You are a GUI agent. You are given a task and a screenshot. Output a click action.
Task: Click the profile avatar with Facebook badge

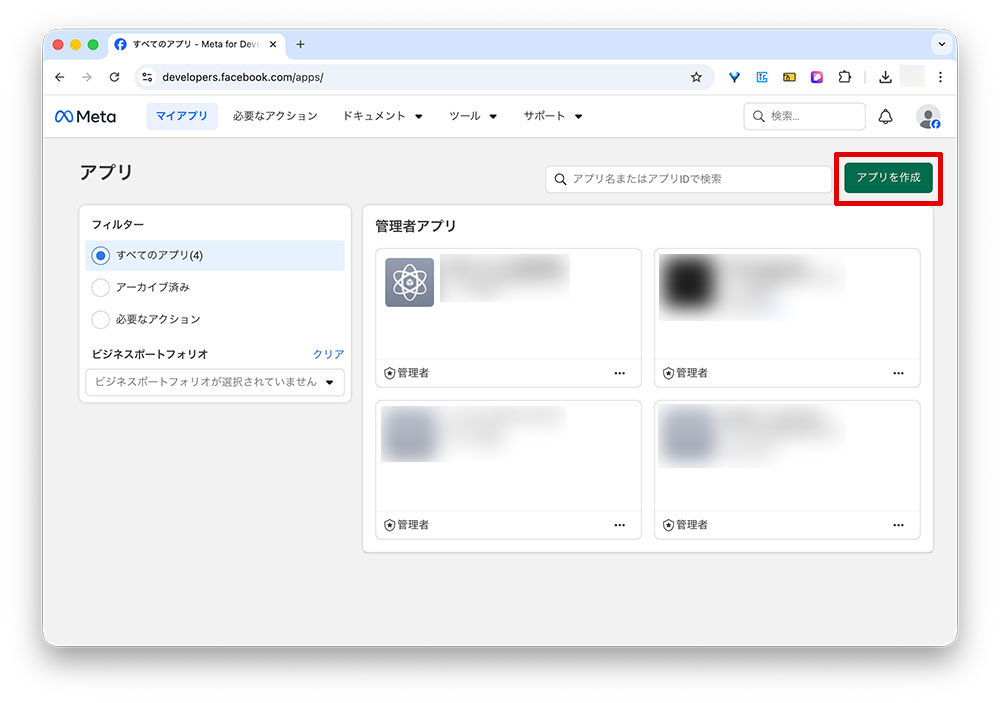928,116
